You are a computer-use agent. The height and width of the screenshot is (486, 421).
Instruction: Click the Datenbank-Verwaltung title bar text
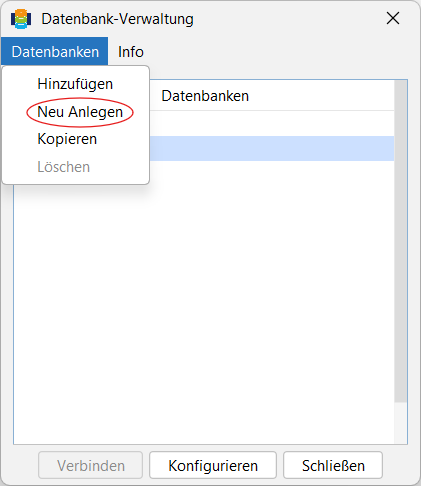click(117, 19)
